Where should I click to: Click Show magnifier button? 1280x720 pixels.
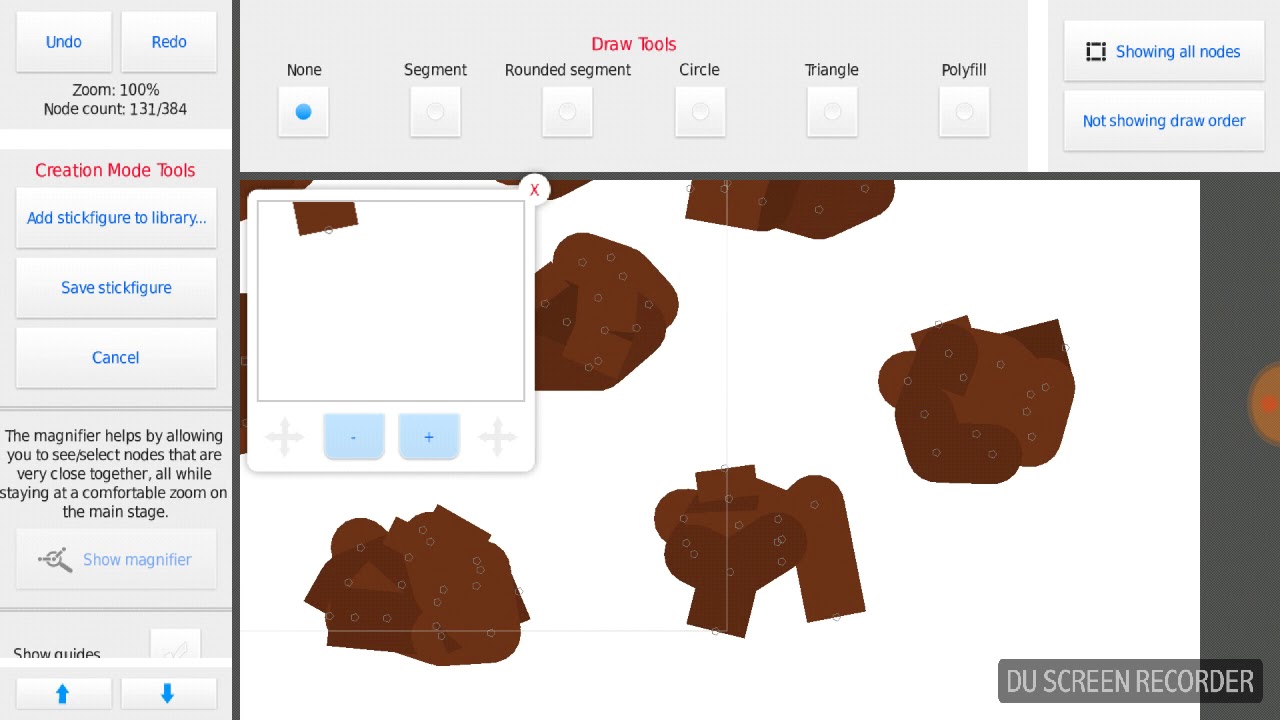tap(116, 560)
